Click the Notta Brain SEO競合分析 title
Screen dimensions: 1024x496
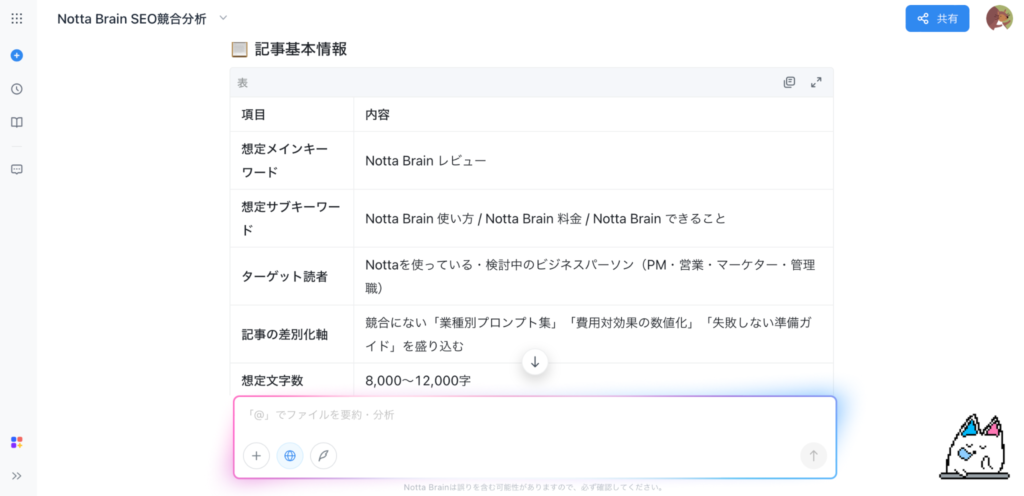click(132, 19)
